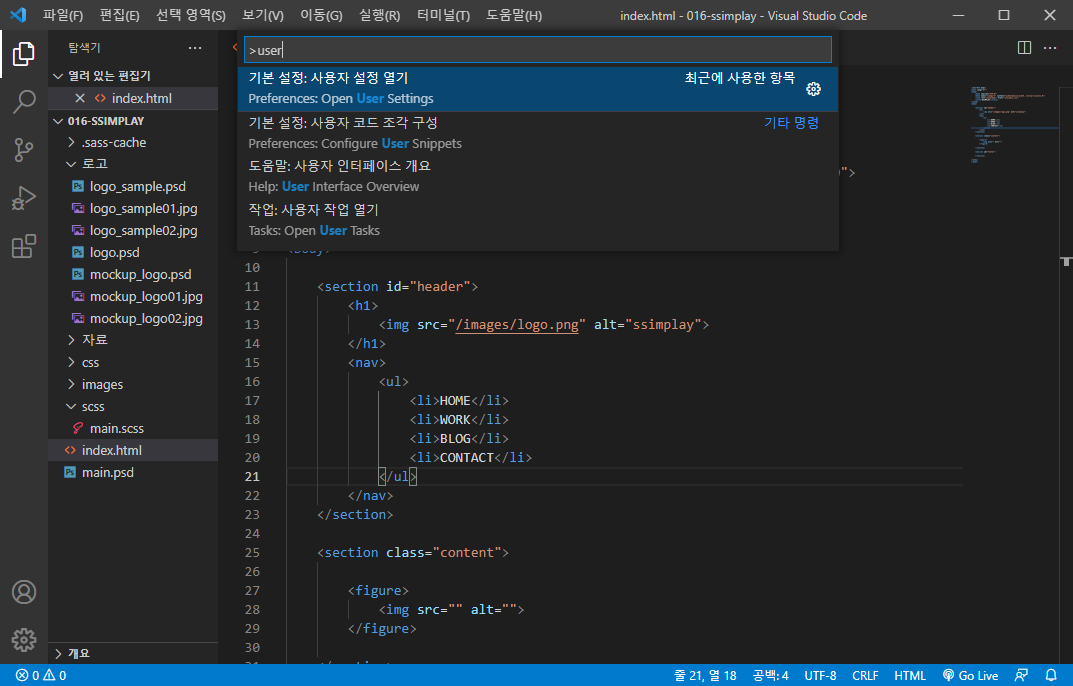1073x686 pixels.
Task: Change line ending via CRLF
Action: point(865,676)
